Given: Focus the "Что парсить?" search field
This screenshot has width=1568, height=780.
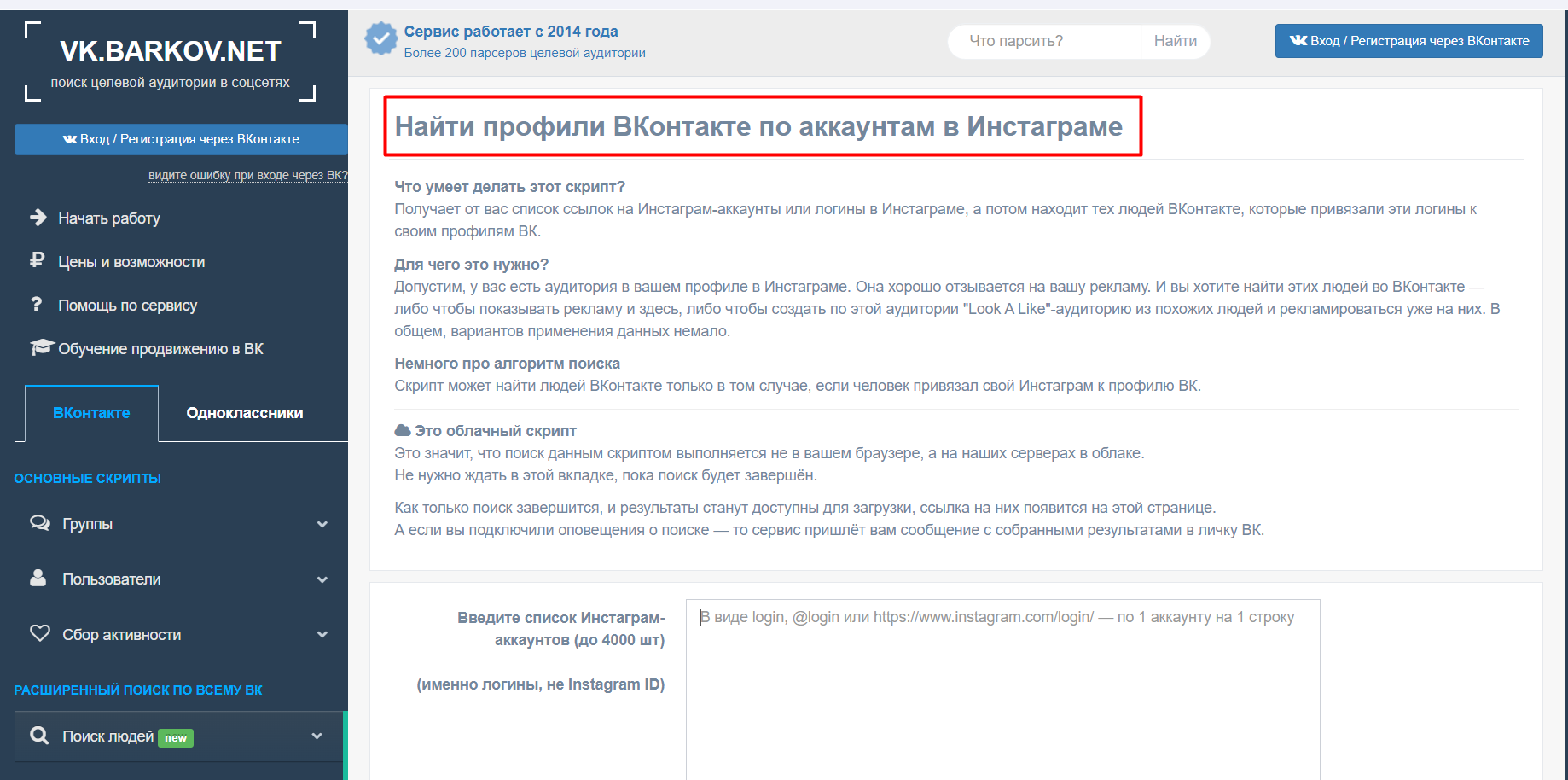Looking at the screenshot, I should [x=1044, y=41].
